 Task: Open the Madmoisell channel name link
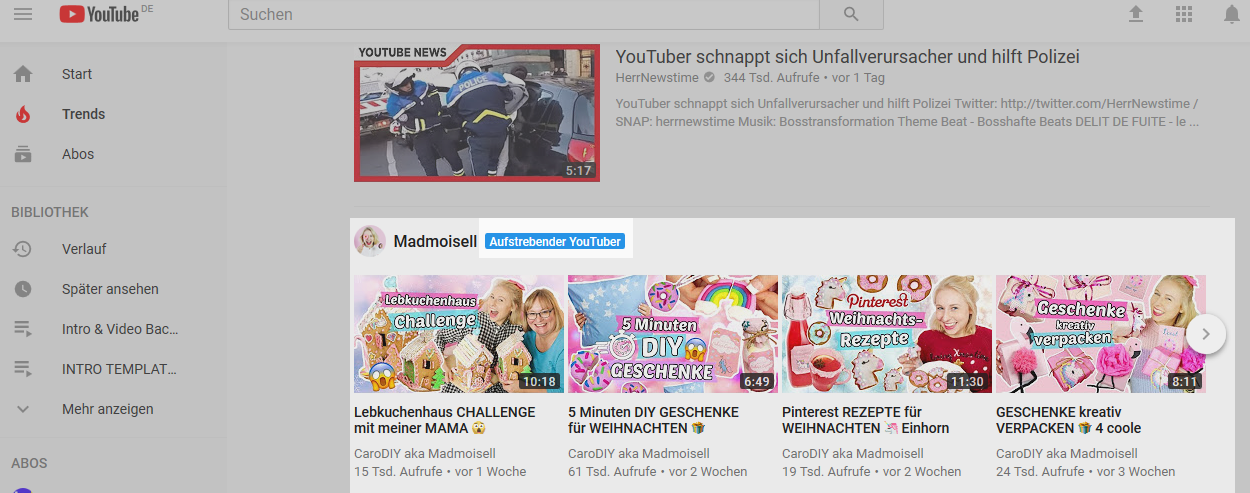pos(435,242)
